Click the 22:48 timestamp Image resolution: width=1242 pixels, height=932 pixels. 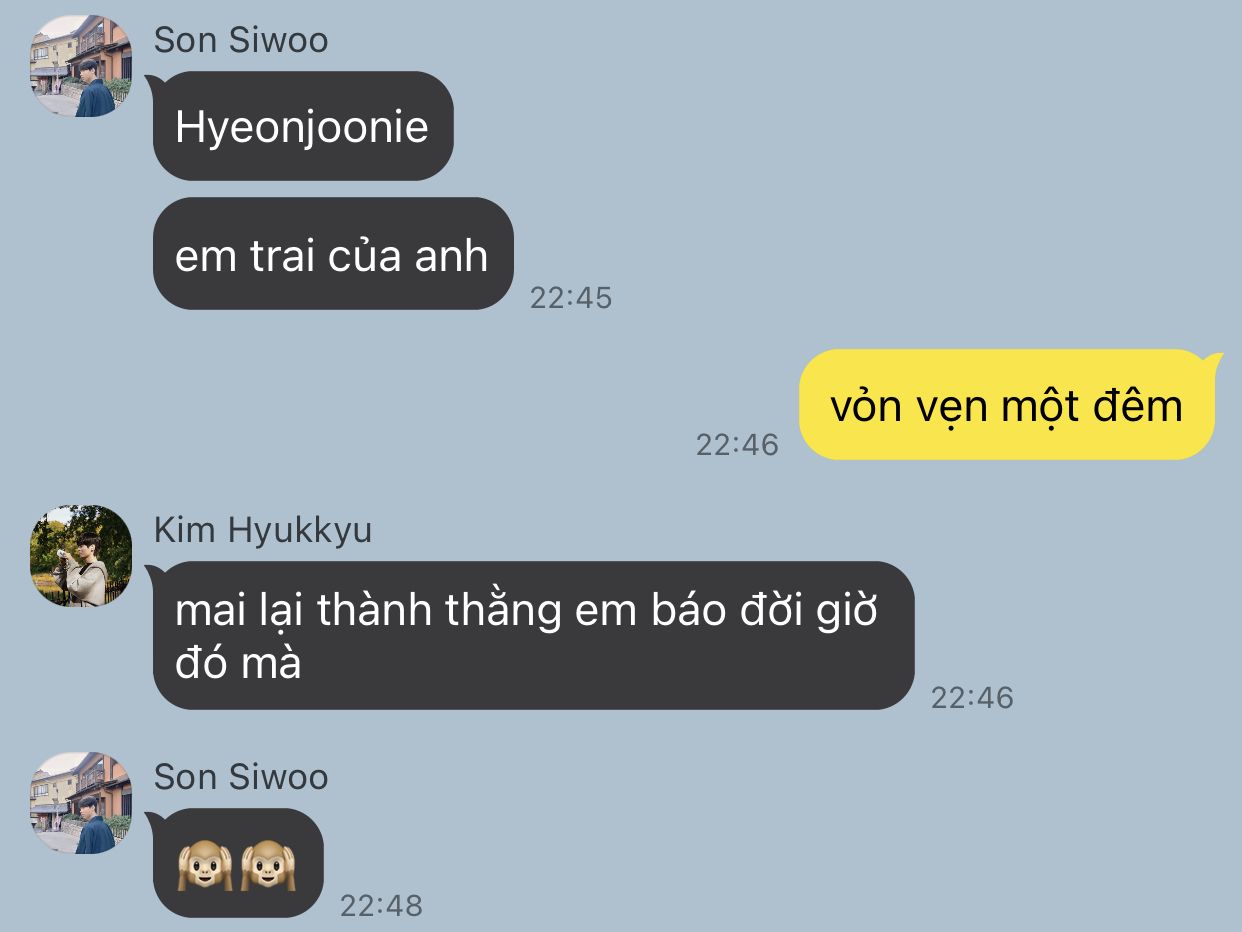[x=381, y=906]
